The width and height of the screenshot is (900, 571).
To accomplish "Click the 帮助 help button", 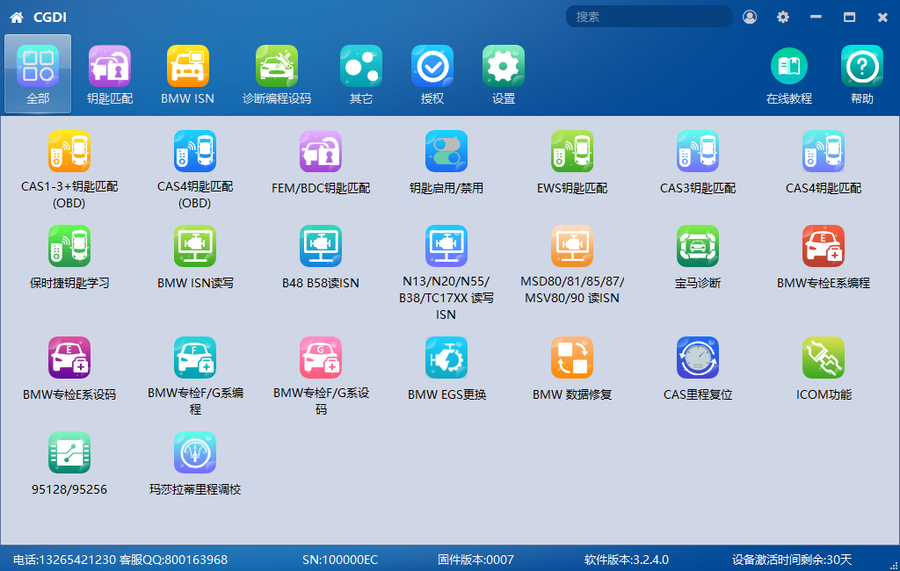I will [861, 75].
